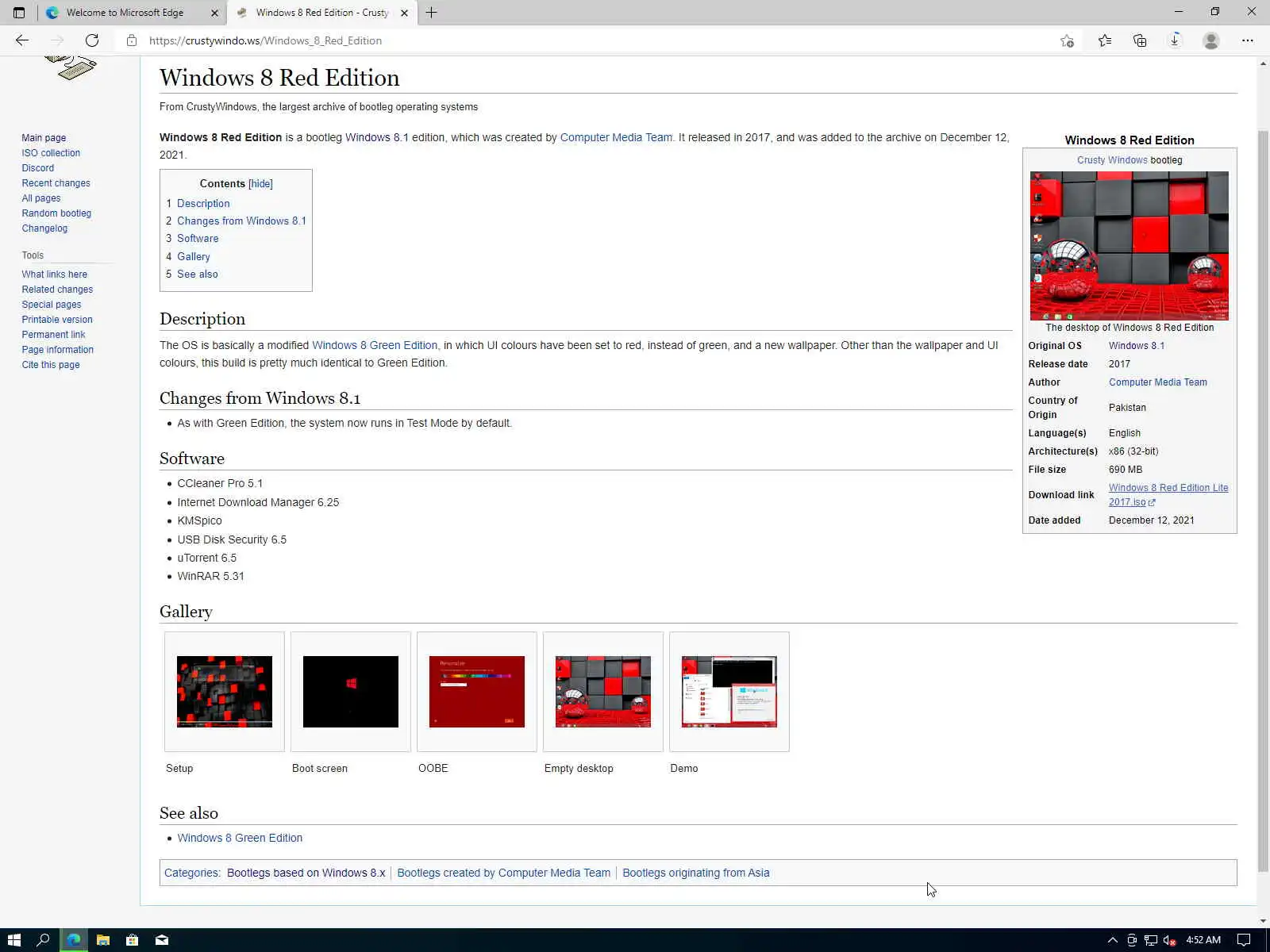1270x952 pixels.
Task: Go to a Random bootleg
Action: (x=56, y=213)
